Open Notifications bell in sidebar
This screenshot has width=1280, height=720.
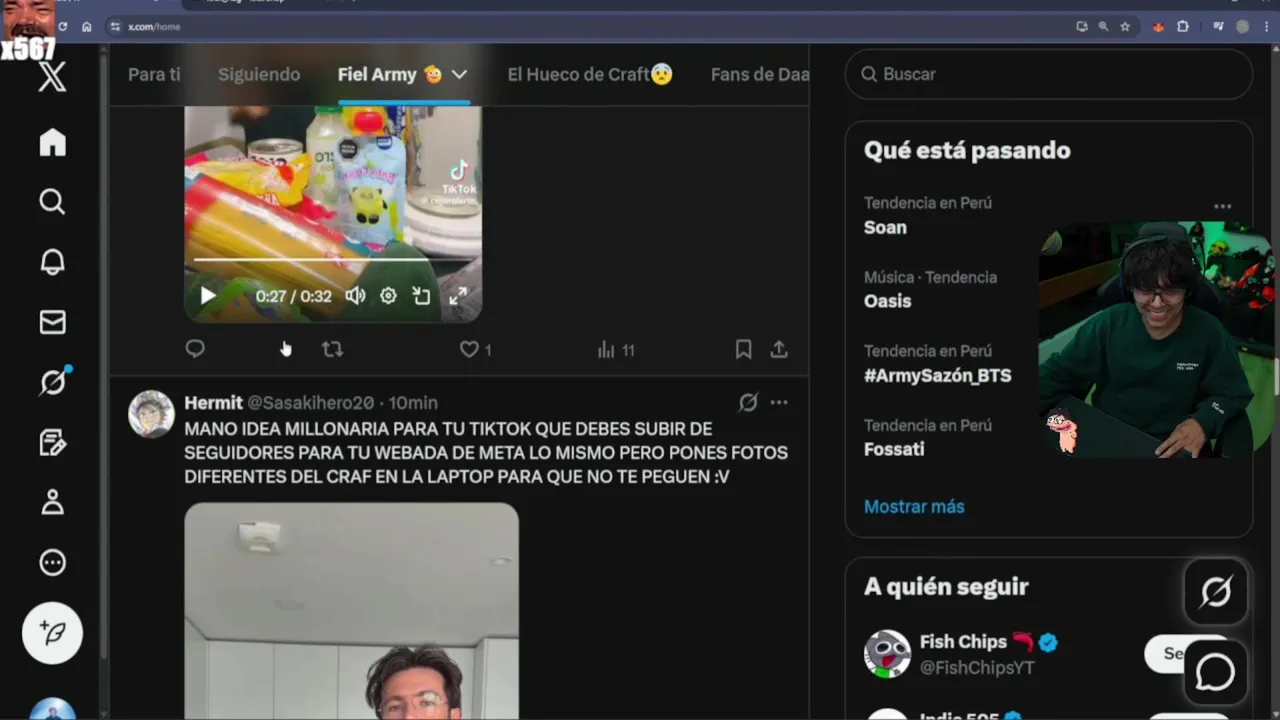pos(52,262)
